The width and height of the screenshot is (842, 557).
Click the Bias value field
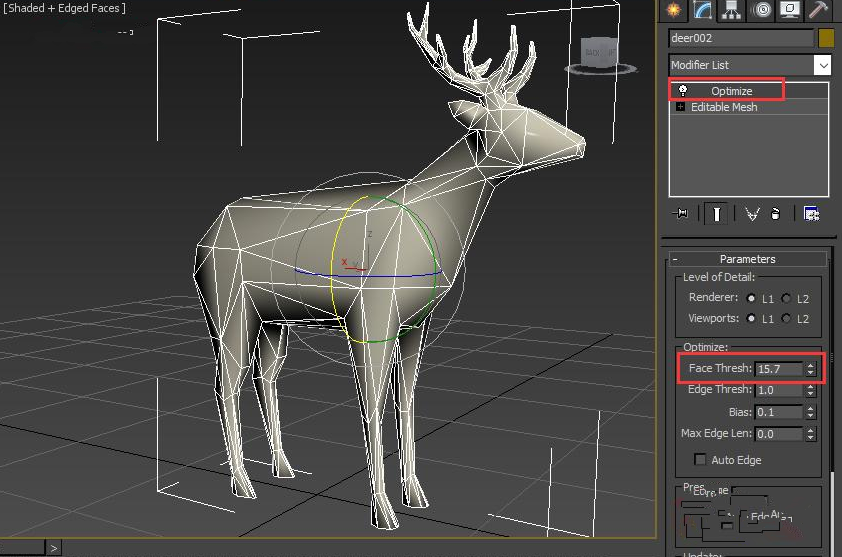pyautogui.click(x=779, y=412)
